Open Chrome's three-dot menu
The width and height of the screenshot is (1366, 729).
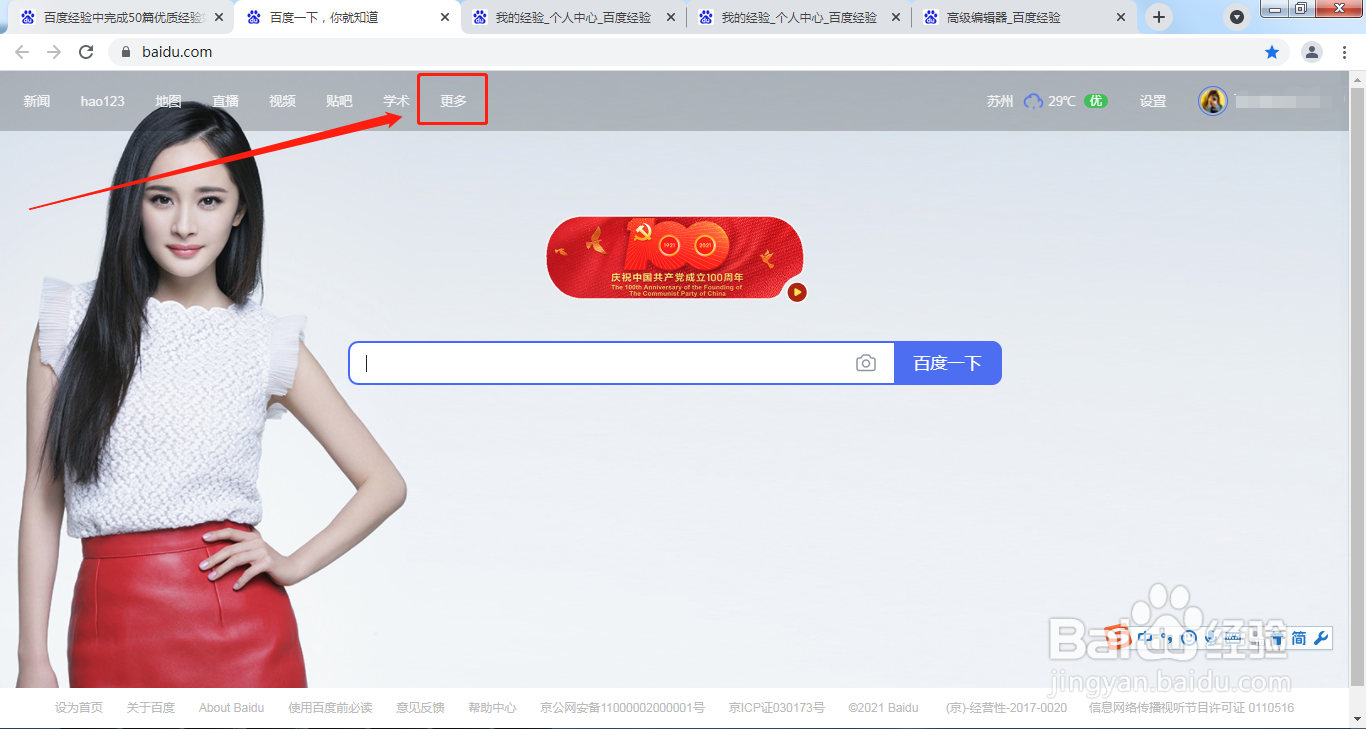click(1344, 52)
